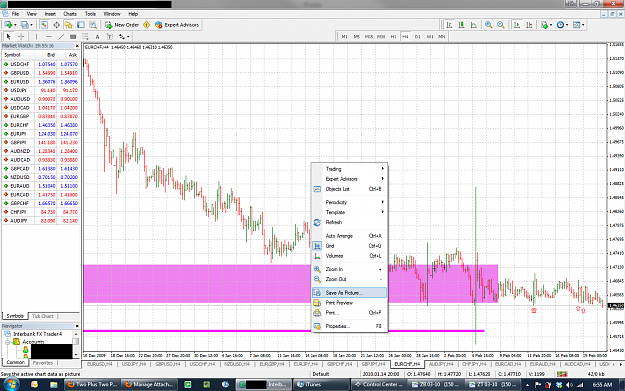This screenshot has width=625, height=391.
Task: Switch to the Tick Chart tab
Action: coord(42,316)
